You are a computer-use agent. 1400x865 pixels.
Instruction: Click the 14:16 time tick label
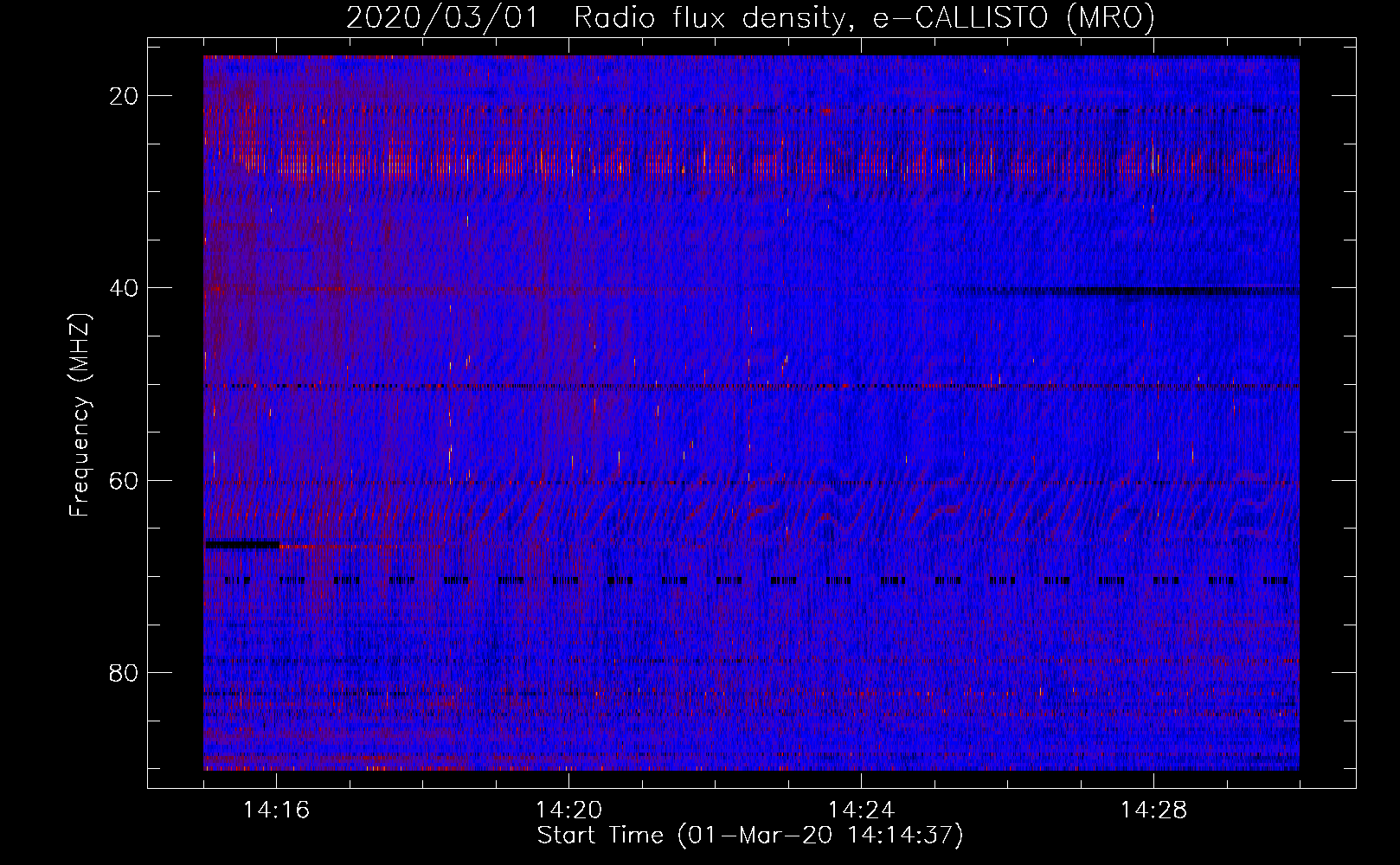277,811
